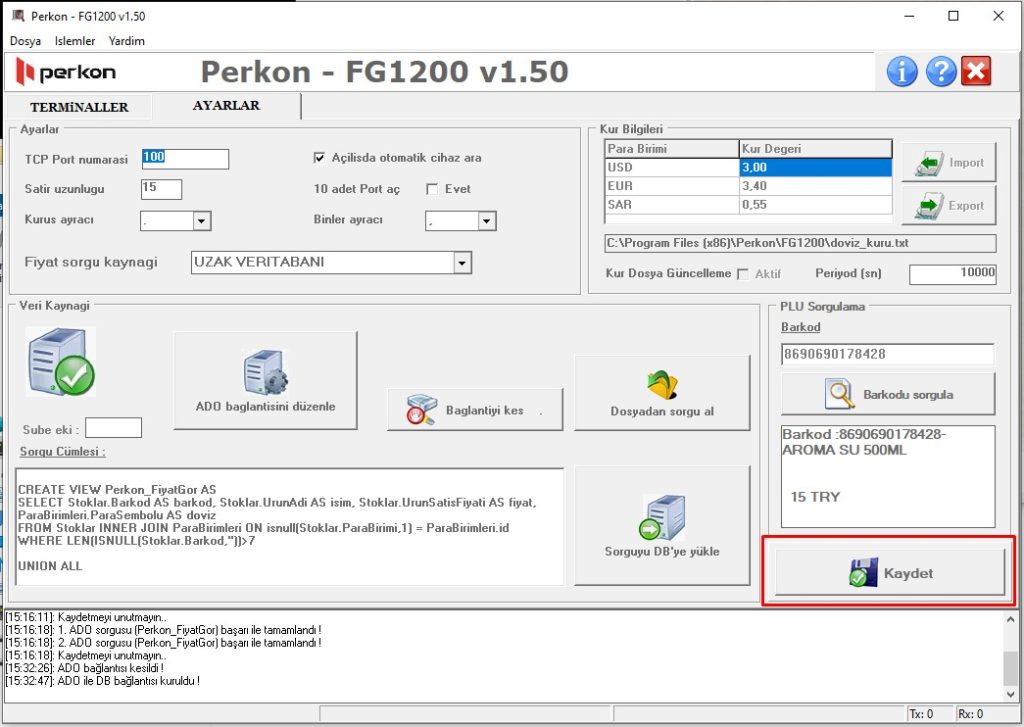Maximize the Perkon window
Screen dimensions: 1024x727
953,16
